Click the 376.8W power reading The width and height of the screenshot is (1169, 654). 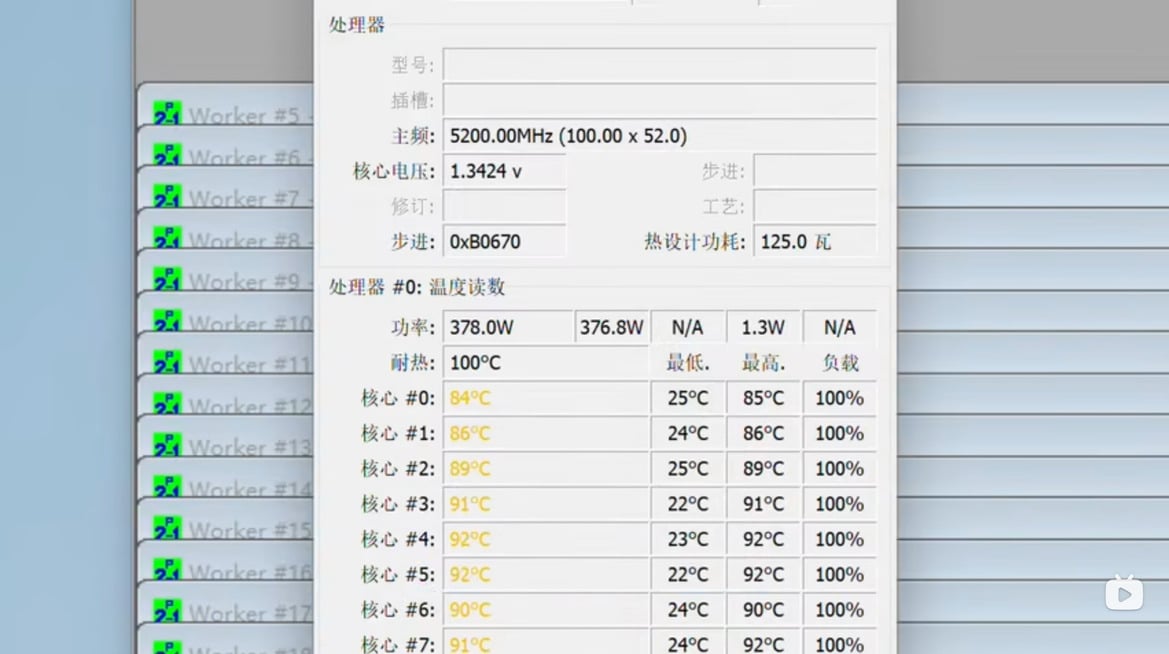[612, 327]
